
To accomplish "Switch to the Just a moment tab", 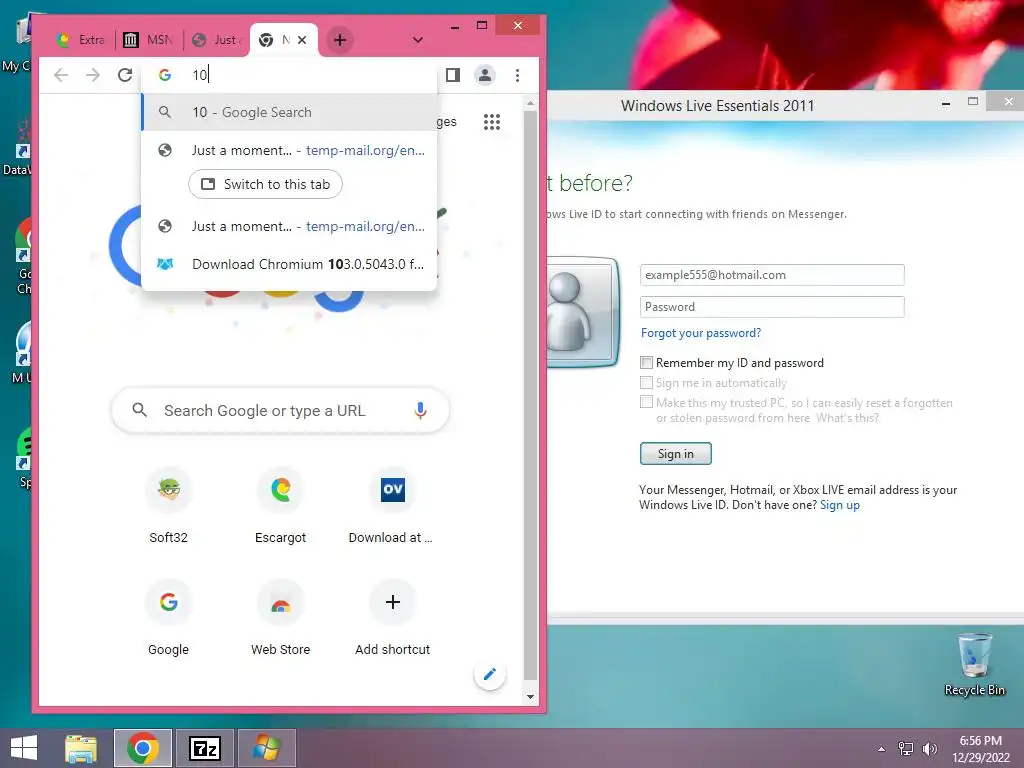I will [217, 40].
